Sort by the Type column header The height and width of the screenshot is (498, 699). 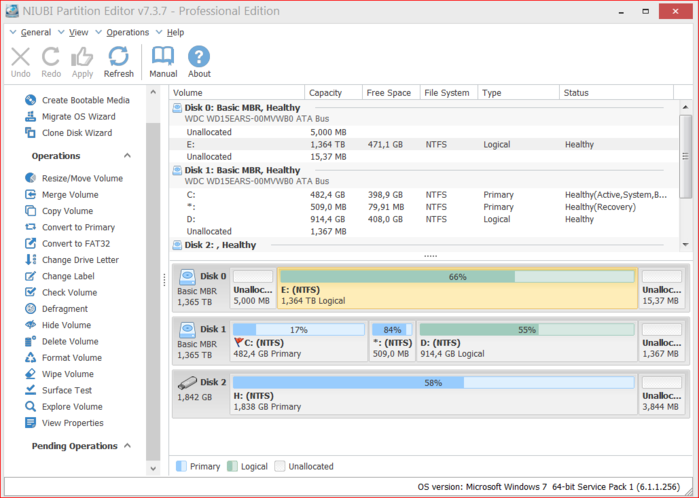coord(518,93)
